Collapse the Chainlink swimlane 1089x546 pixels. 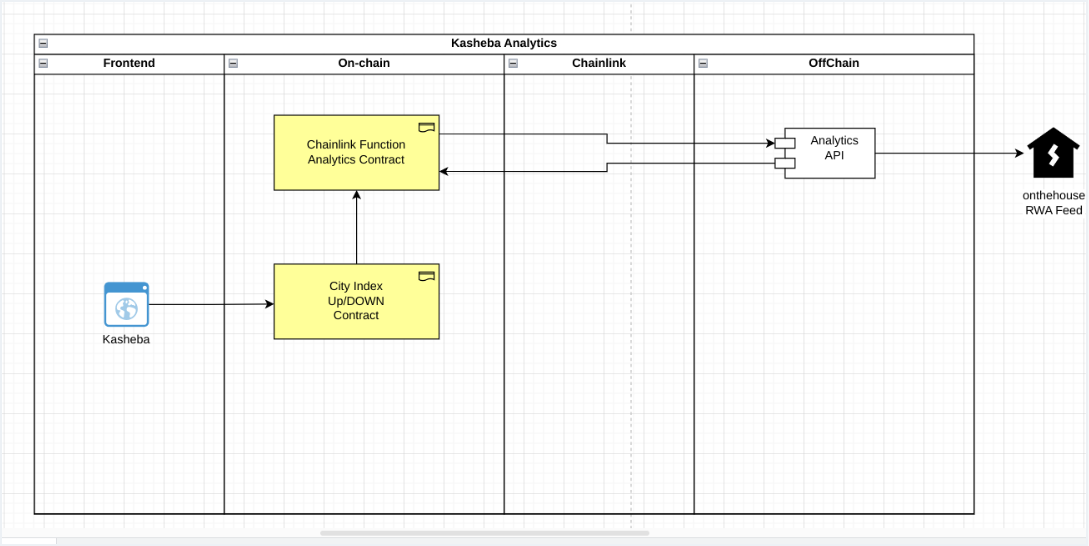pyautogui.click(x=513, y=64)
